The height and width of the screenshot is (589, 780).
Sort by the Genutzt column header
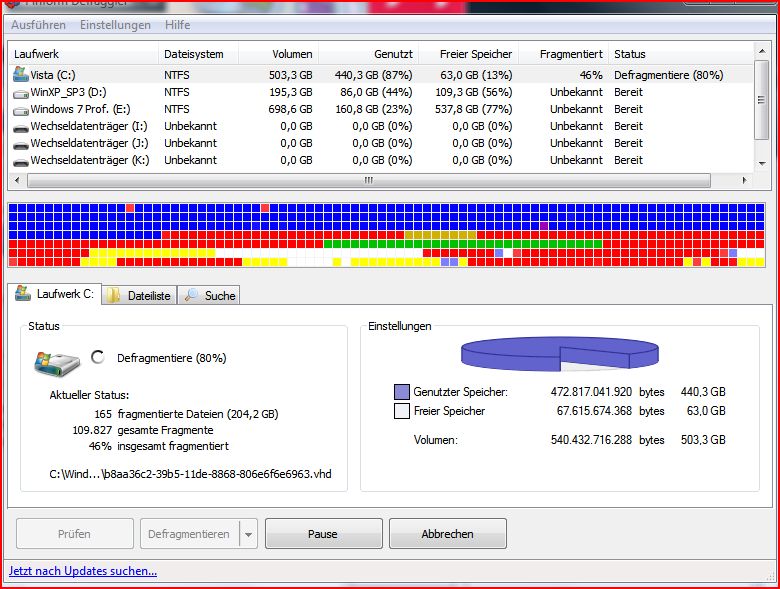click(369, 54)
